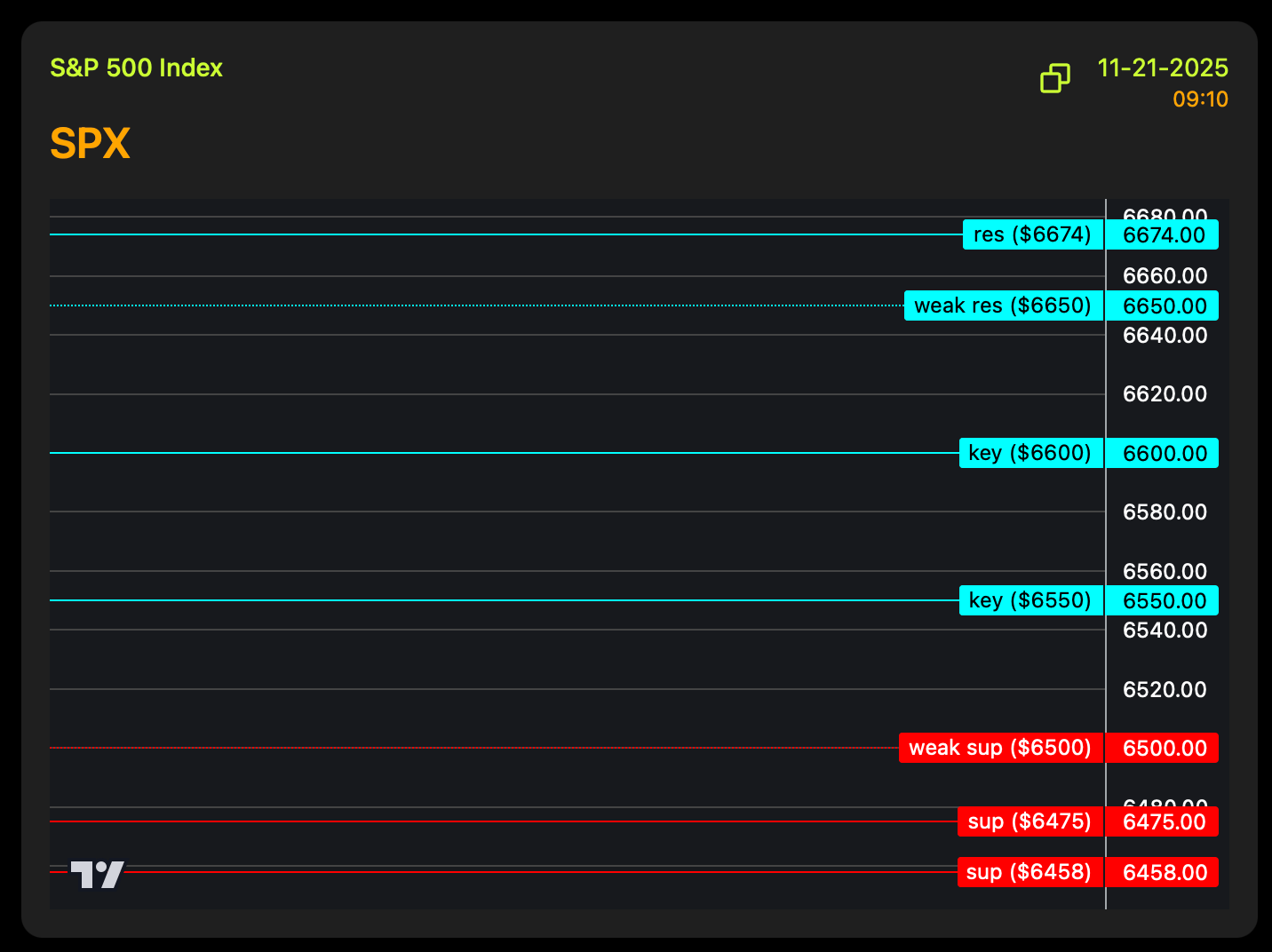Image resolution: width=1272 pixels, height=952 pixels.
Task: Click the red 6458.00 price tag
Action: click(1163, 873)
